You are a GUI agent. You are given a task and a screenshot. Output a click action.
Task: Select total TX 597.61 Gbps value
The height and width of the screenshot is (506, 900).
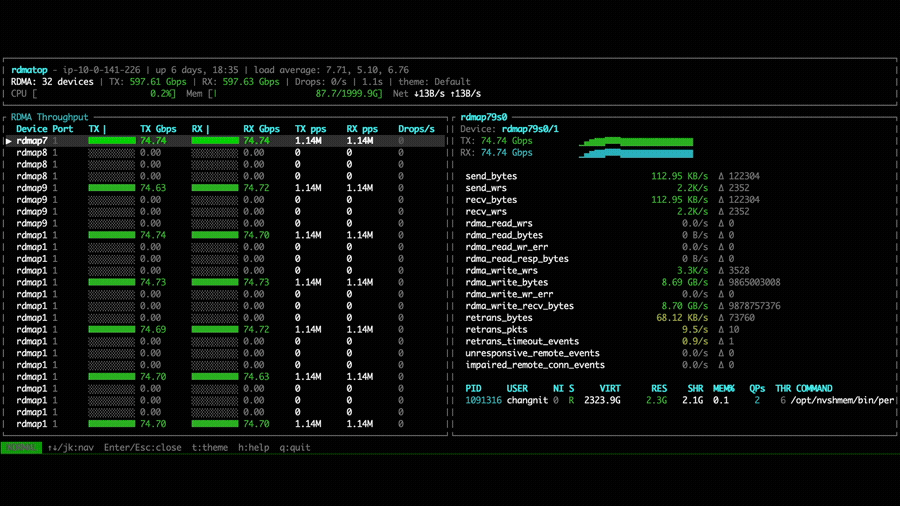coord(158,82)
